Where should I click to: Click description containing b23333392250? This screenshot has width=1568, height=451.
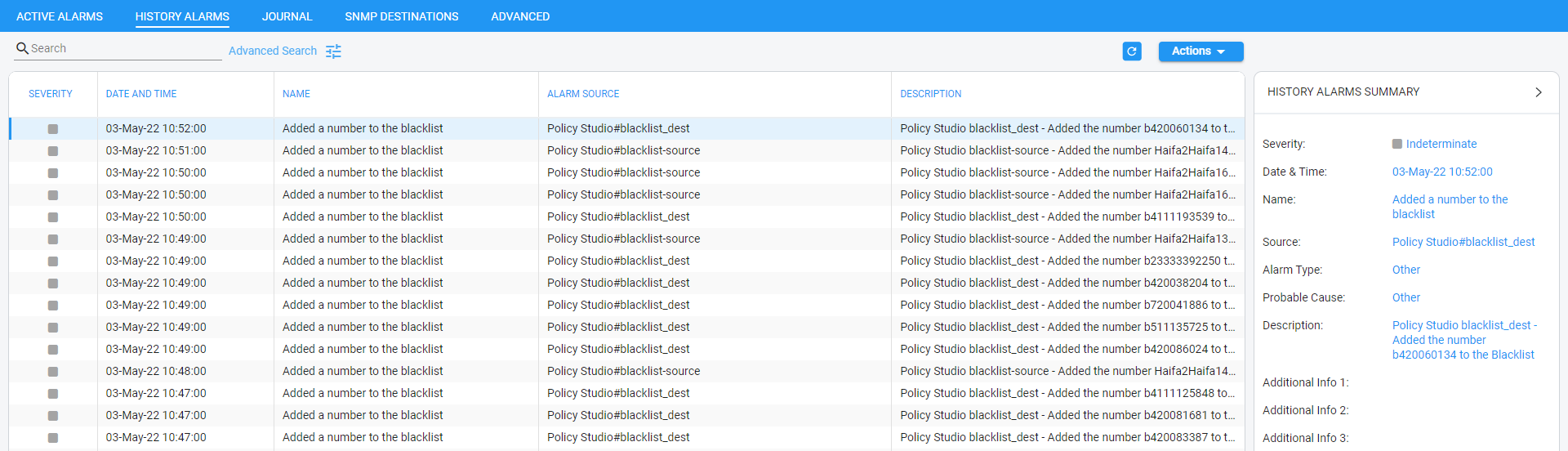pos(1067,261)
